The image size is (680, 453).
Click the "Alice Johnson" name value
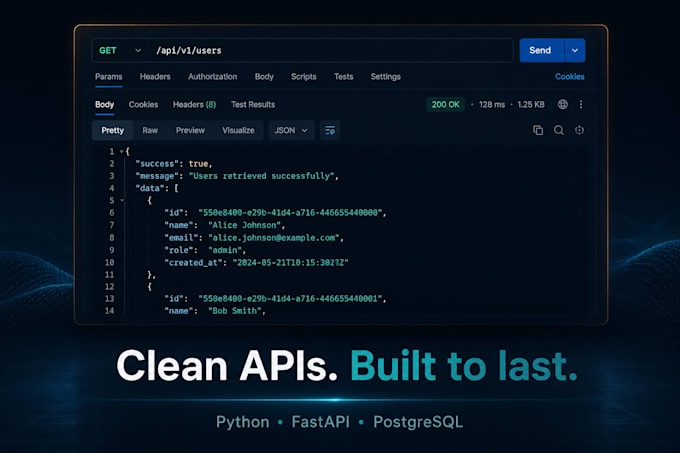click(x=245, y=225)
